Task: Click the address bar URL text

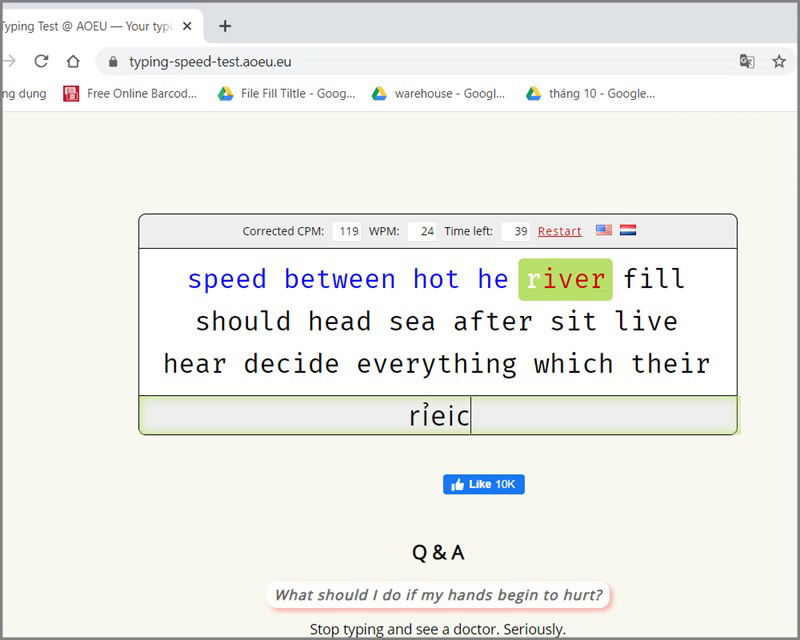Action: (210, 61)
